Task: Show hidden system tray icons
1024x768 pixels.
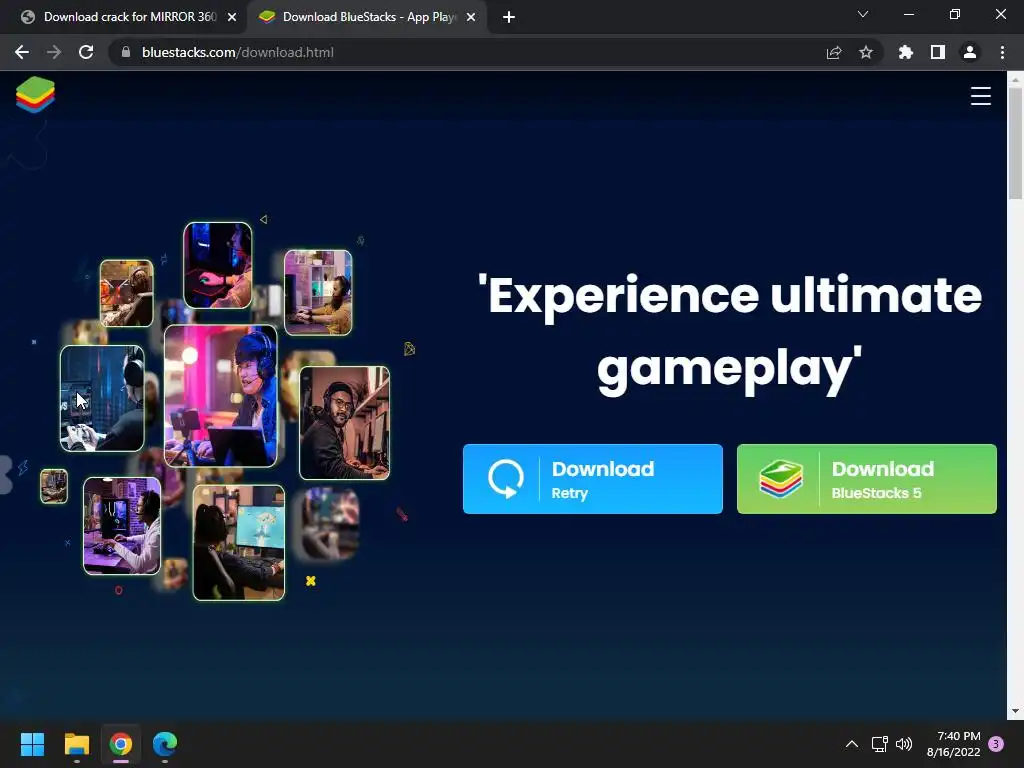Action: (852, 744)
